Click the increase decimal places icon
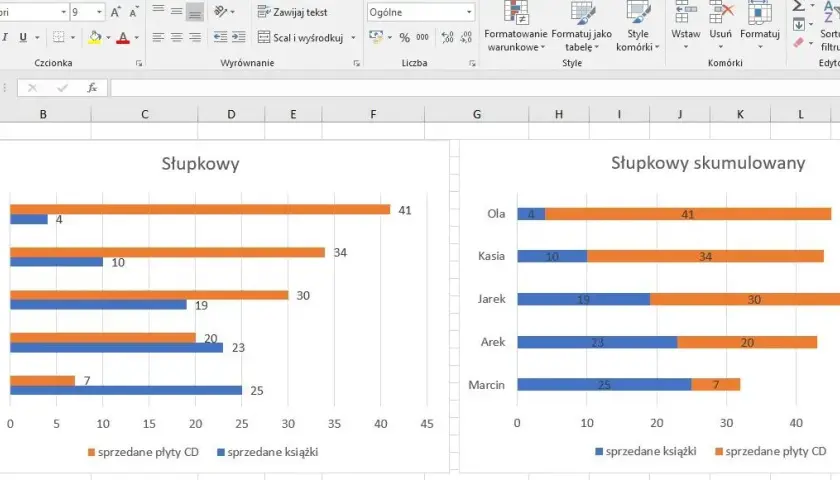The width and height of the screenshot is (840, 480). tap(447, 37)
